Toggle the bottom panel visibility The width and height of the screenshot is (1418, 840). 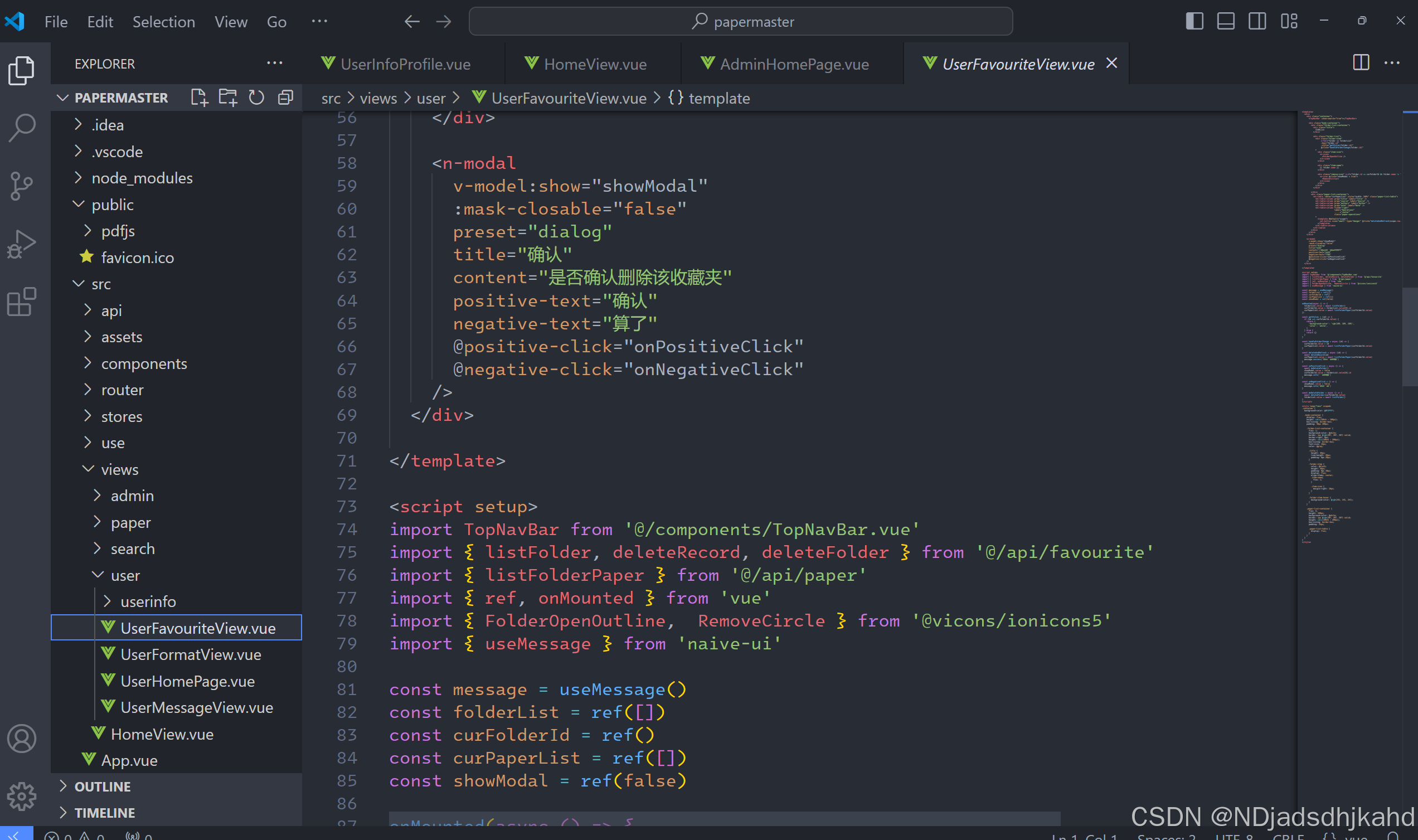1226,22
